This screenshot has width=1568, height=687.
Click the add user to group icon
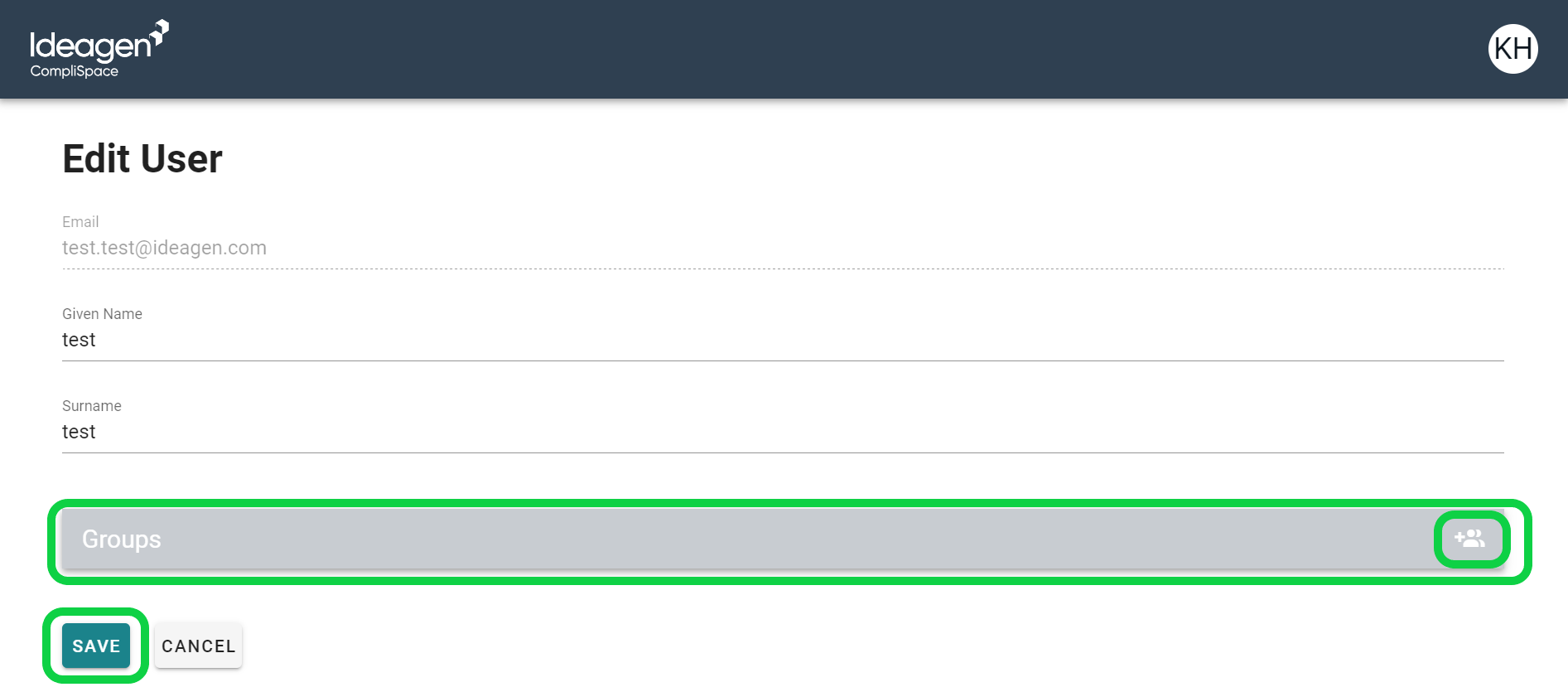[x=1470, y=539]
